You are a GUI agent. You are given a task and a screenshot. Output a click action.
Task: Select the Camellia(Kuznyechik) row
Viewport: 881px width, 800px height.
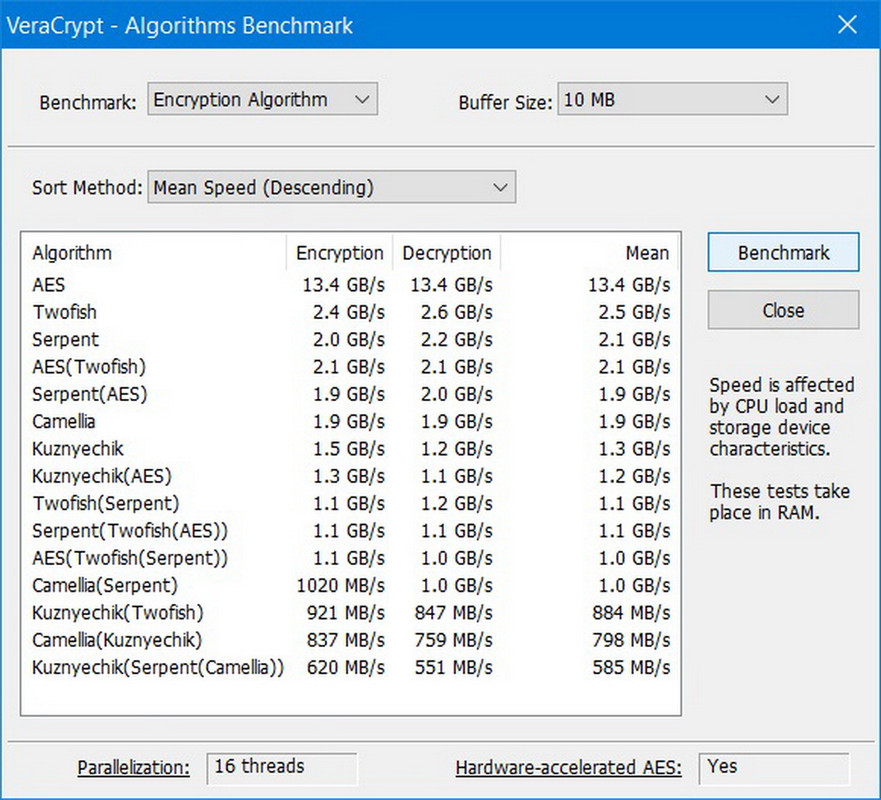tap(351, 640)
